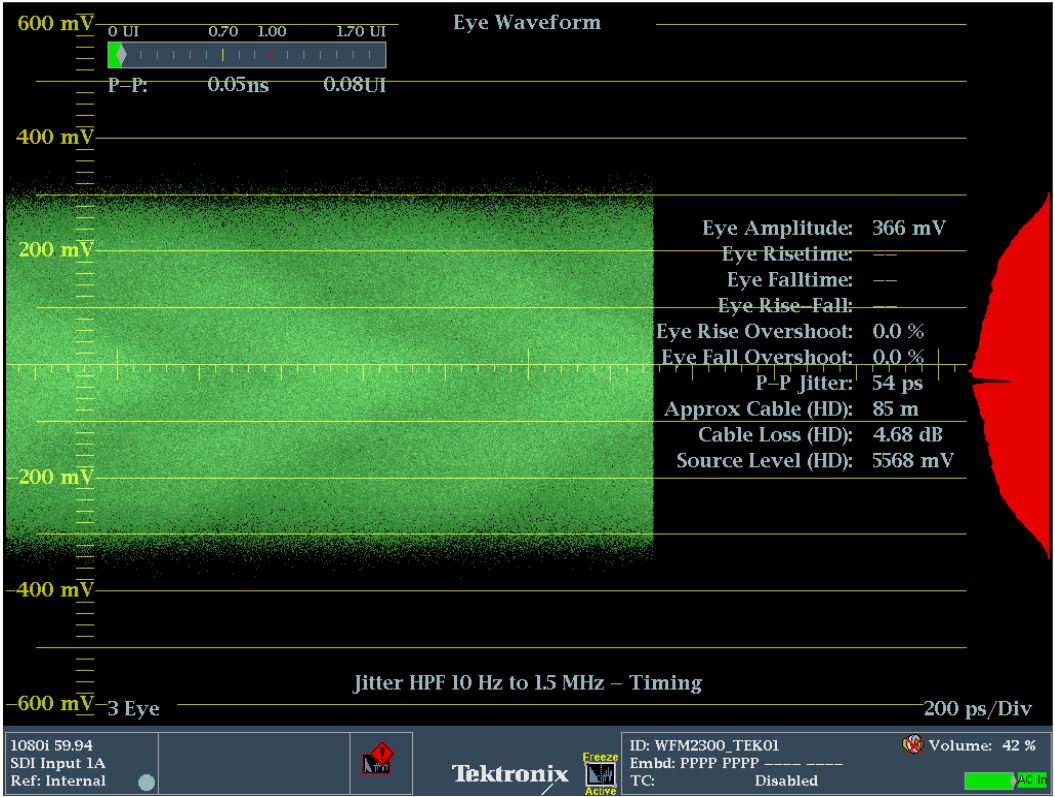Click the -600 mV axis label
1055x797 pixels.
click(x=50, y=704)
